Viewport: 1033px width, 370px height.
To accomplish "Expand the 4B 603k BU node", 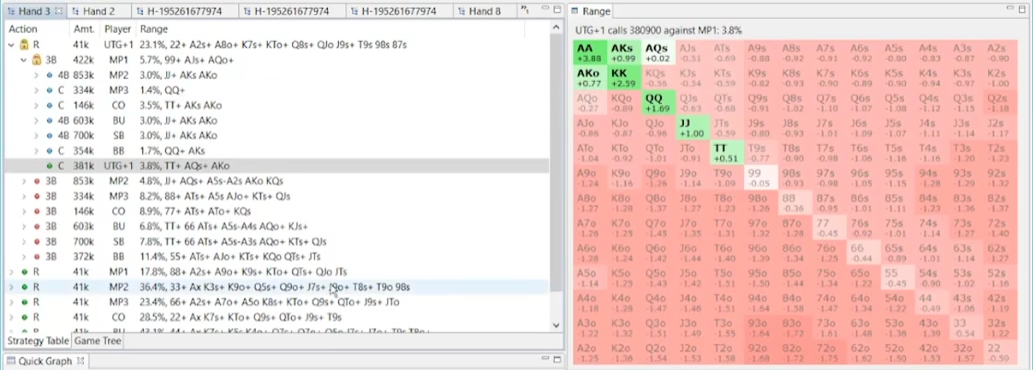I will [x=36, y=120].
